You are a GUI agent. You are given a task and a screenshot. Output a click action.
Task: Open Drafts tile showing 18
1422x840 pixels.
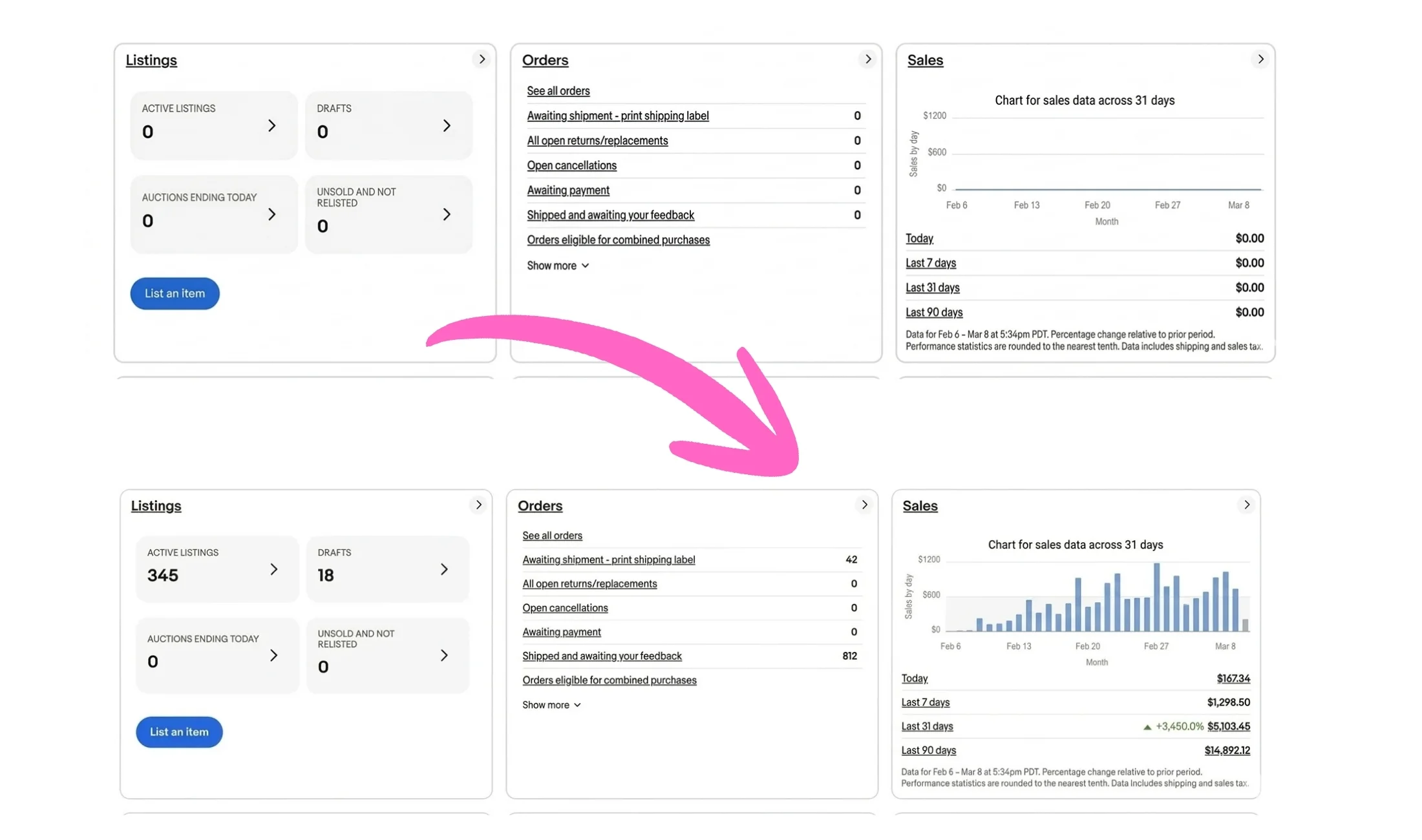387,569
